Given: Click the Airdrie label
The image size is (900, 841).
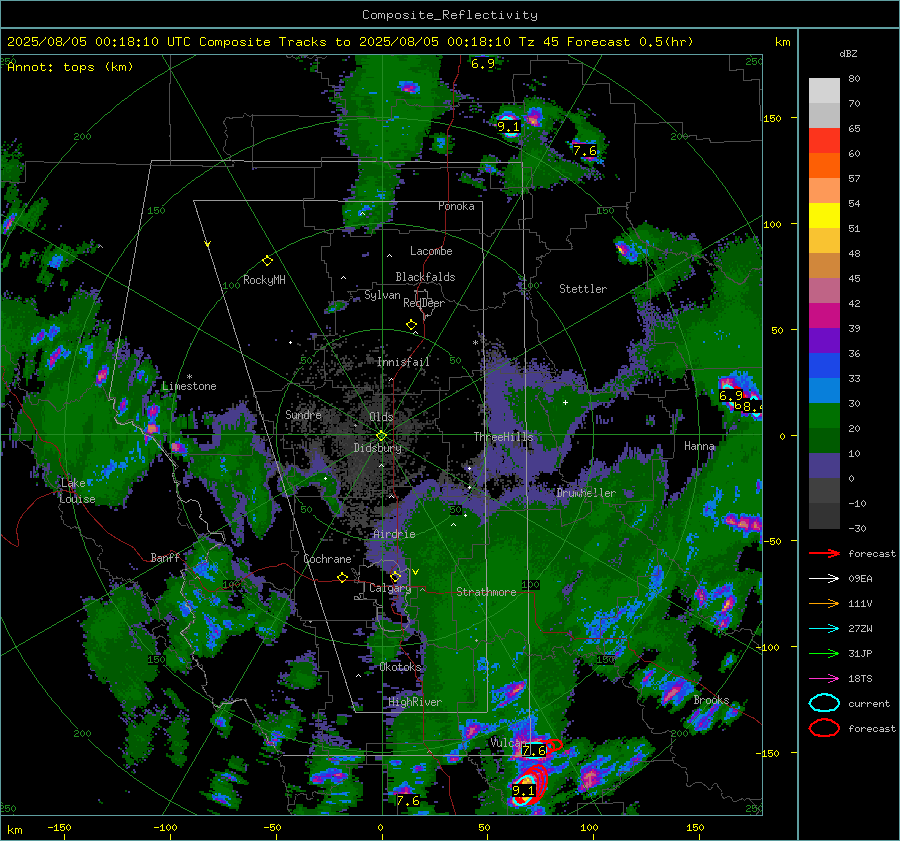Looking at the screenshot, I should click(x=394, y=534).
